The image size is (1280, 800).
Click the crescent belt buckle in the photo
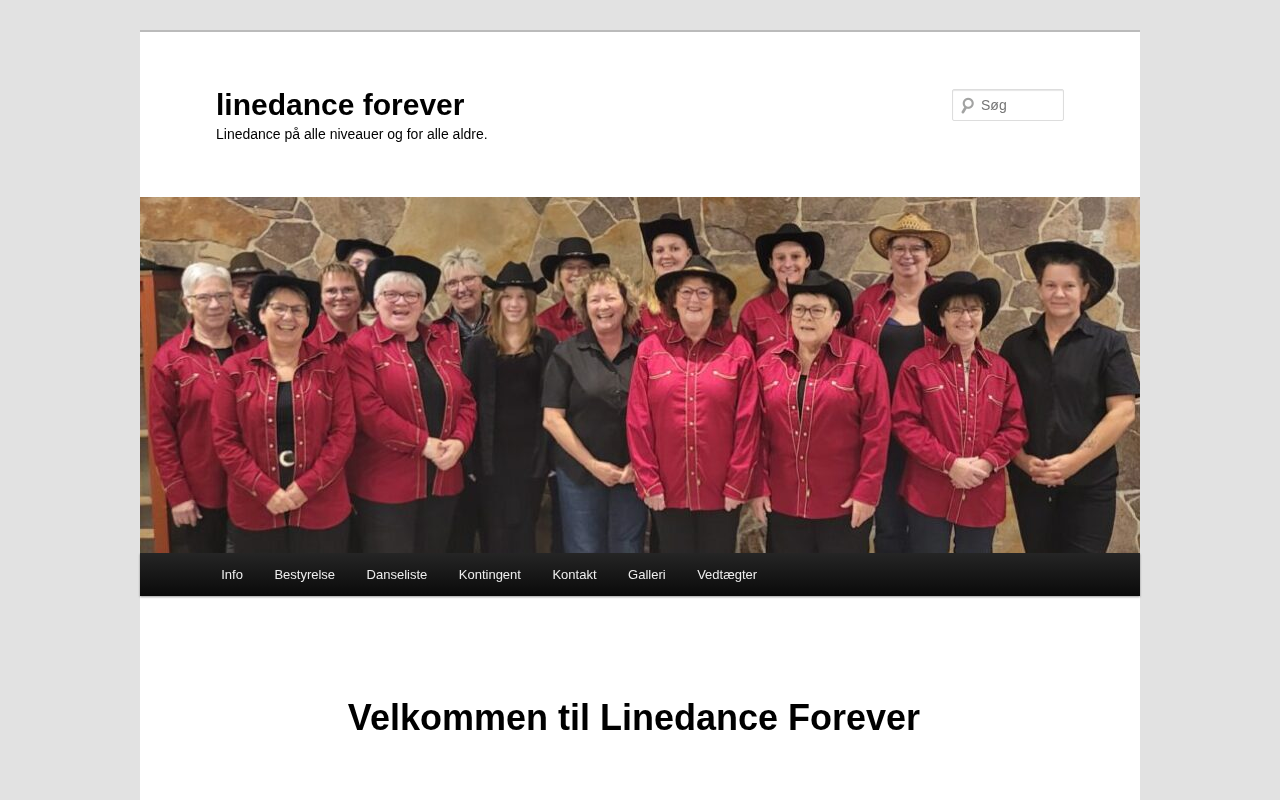(286, 458)
